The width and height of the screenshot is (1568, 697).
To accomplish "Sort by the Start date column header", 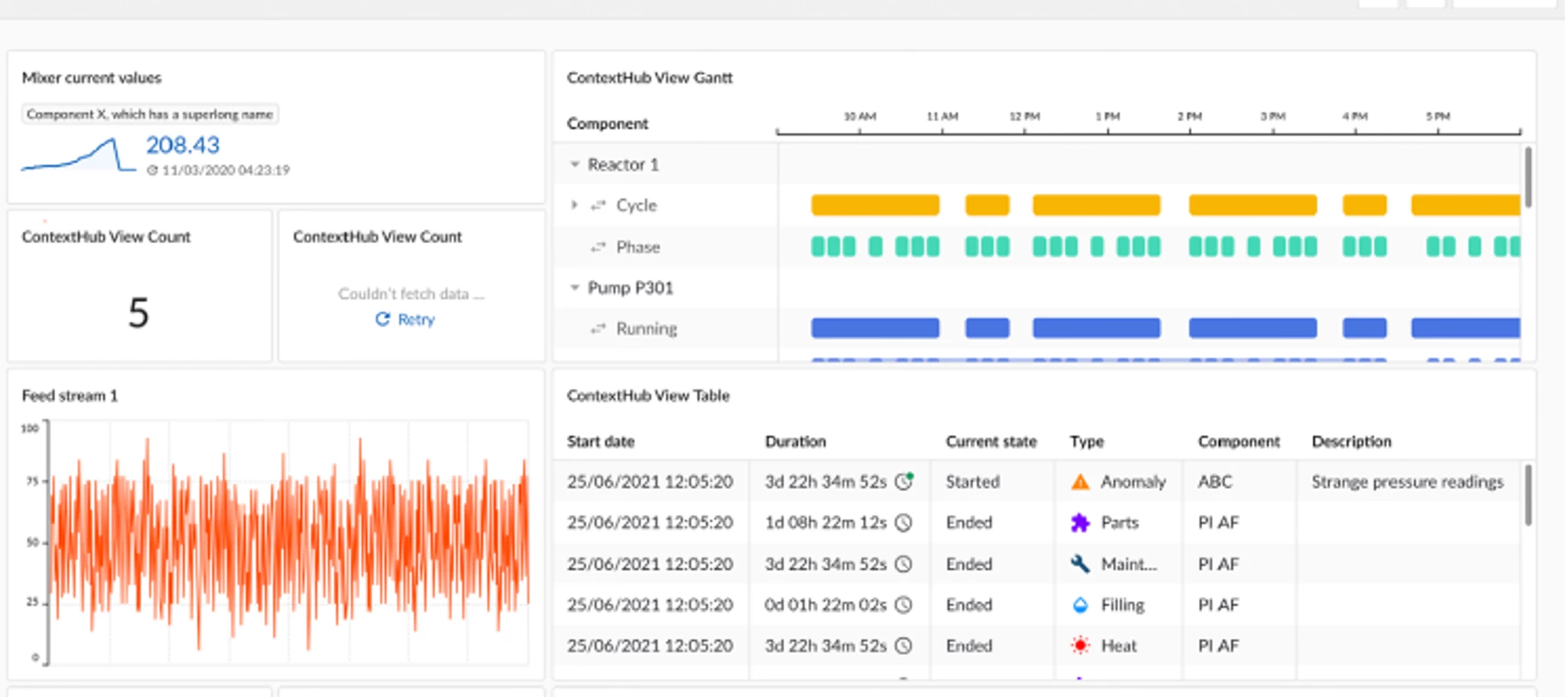I will click(600, 441).
